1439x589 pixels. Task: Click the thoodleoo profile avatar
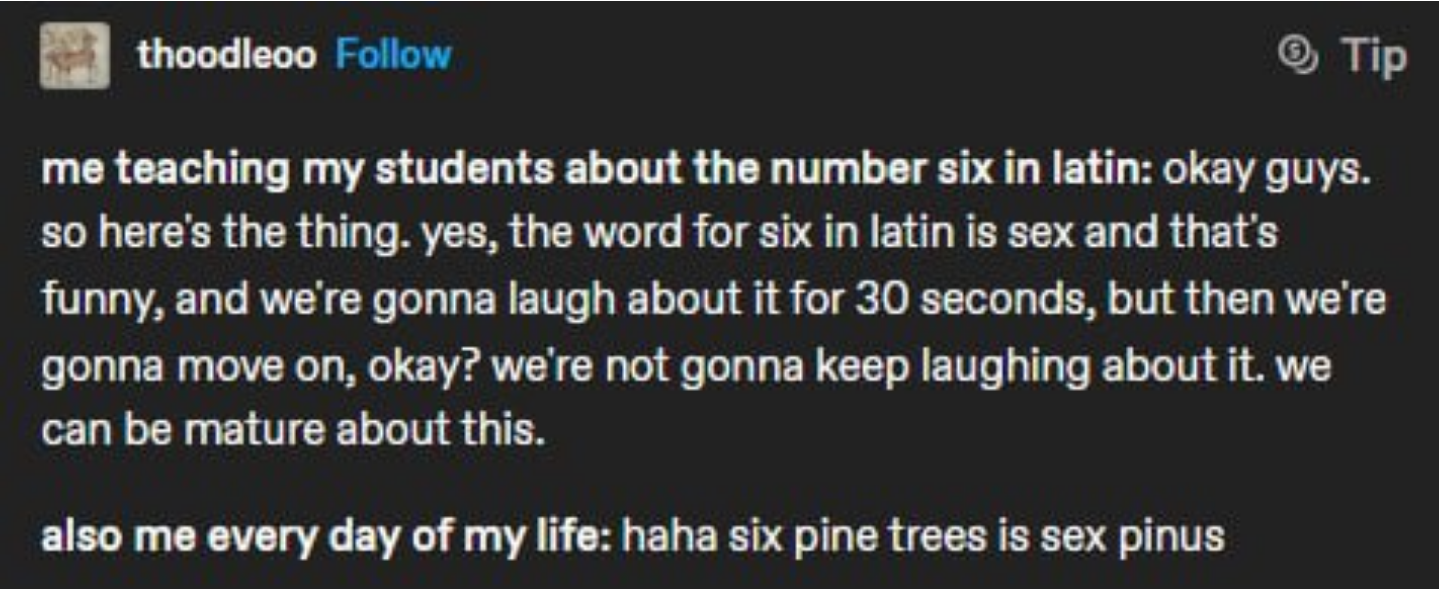75,55
